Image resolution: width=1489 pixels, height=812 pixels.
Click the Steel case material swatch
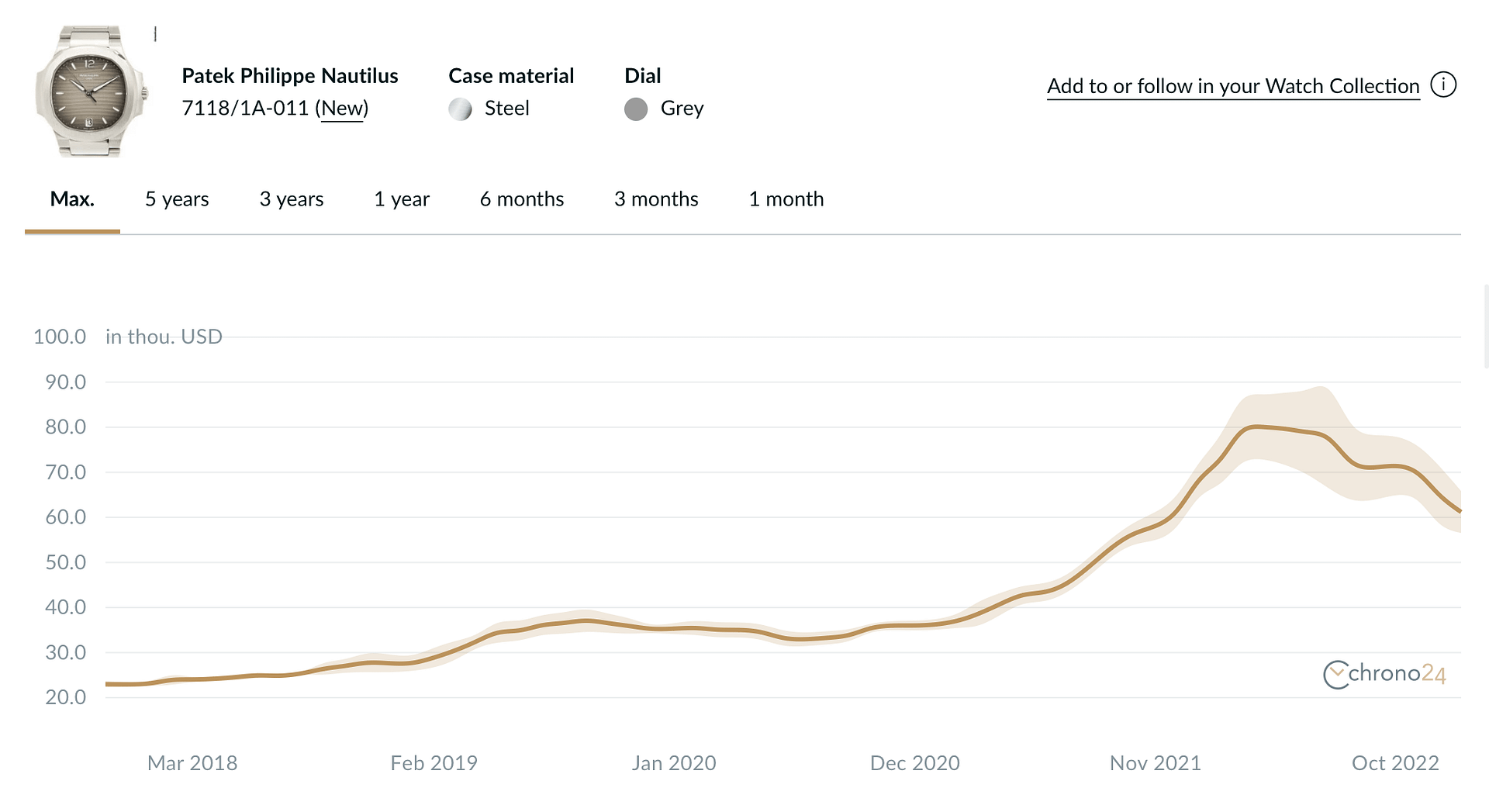(460, 109)
